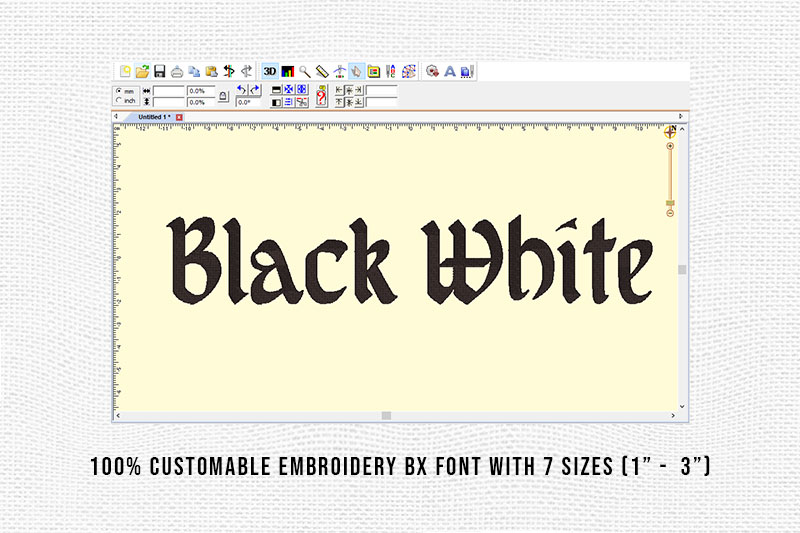Viewport: 800px width, 533px height.
Task: Click the align left edges icon
Action: tap(339, 90)
